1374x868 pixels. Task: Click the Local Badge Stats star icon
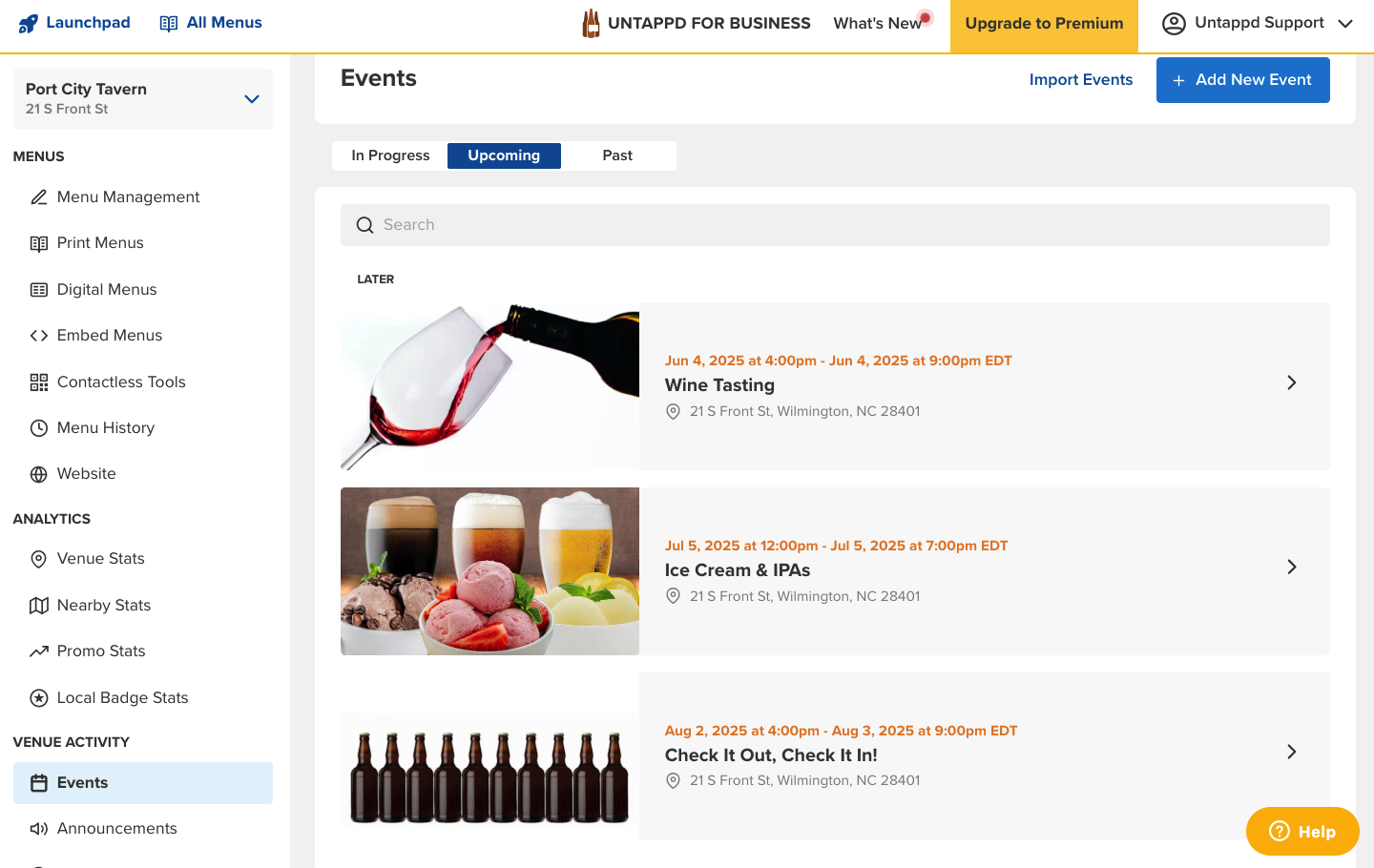click(39, 698)
